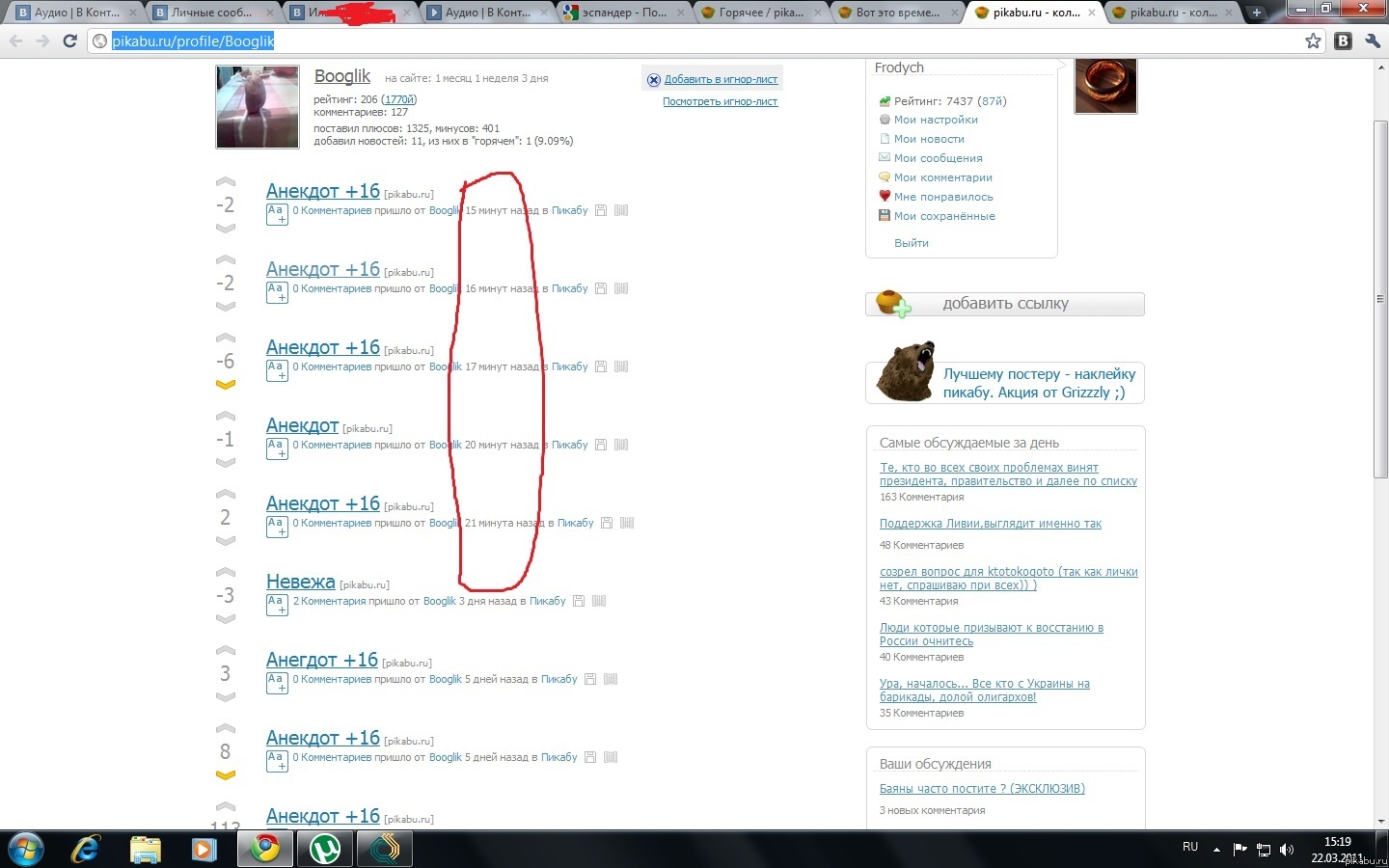The height and width of the screenshot is (868, 1389).
Task: Expand text of the Невежа post
Action: point(277,605)
